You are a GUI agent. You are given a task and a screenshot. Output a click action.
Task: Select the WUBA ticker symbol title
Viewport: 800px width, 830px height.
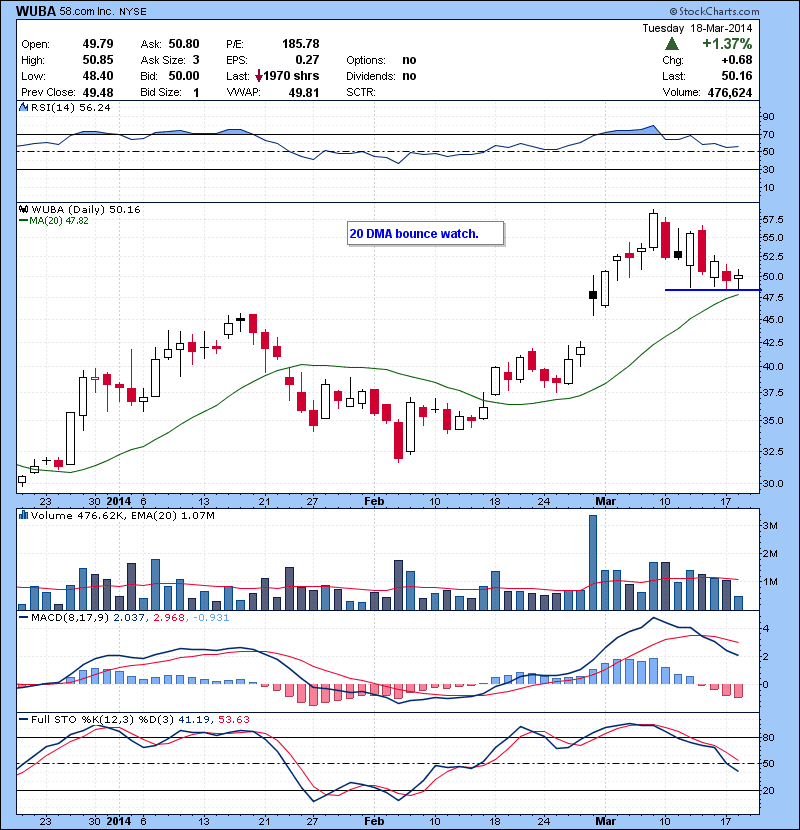click(35, 11)
